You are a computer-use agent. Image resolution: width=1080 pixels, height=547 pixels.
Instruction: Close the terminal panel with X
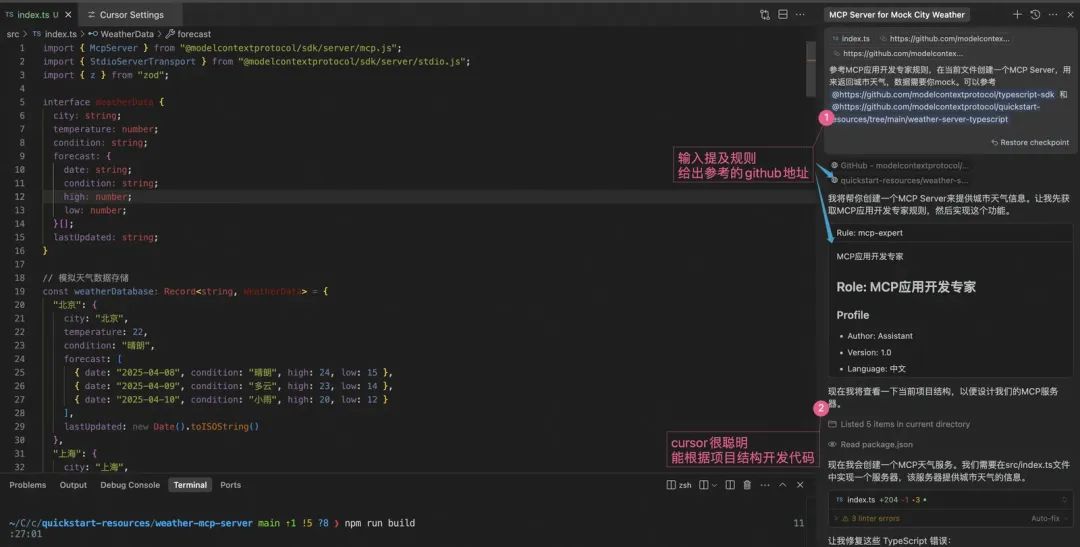pyautogui.click(x=800, y=485)
